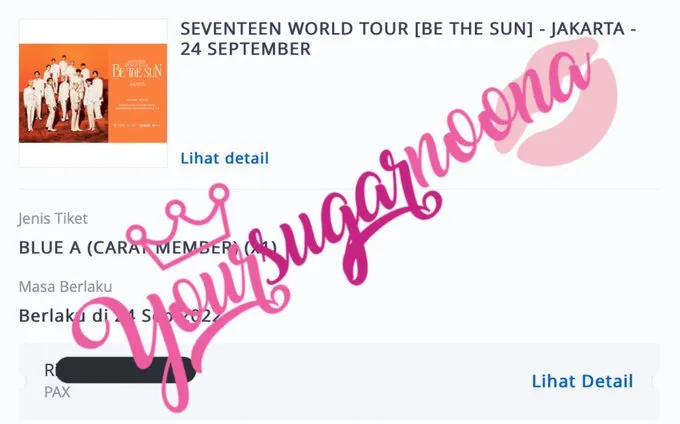Click the '24 SEPTEMBER' line in the title
This screenshot has width=680, height=424.
click(245, 49)
